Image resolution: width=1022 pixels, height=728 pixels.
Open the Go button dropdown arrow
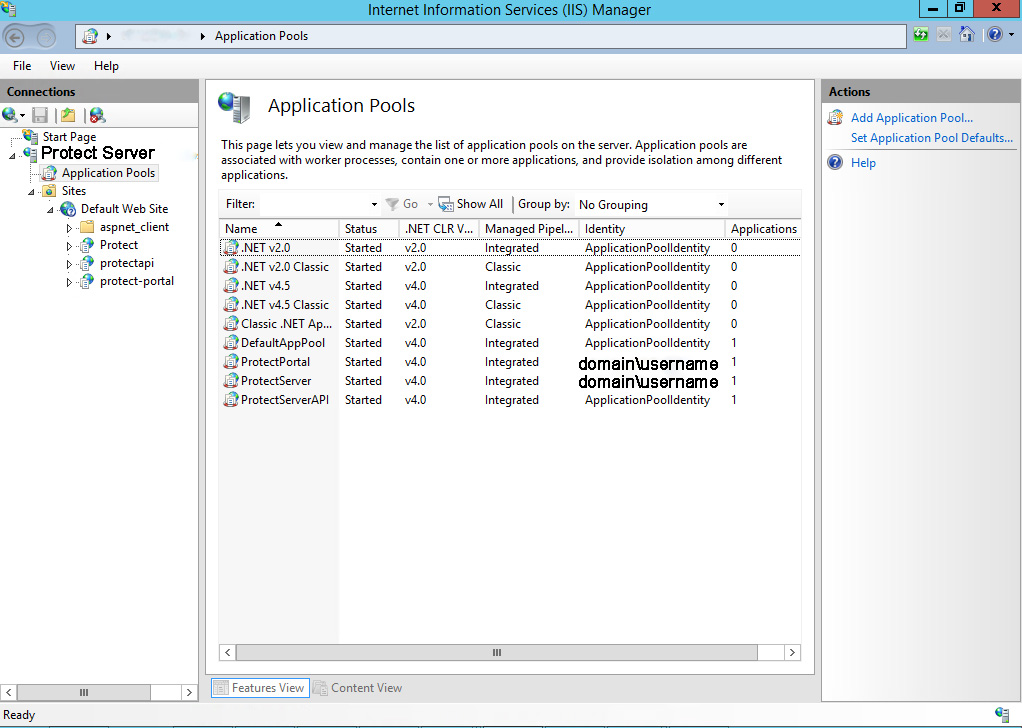(x=430, y=205)
